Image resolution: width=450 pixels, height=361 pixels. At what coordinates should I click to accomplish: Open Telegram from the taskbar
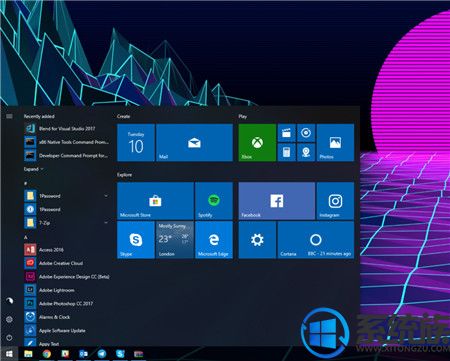click(x=102, y=354)
